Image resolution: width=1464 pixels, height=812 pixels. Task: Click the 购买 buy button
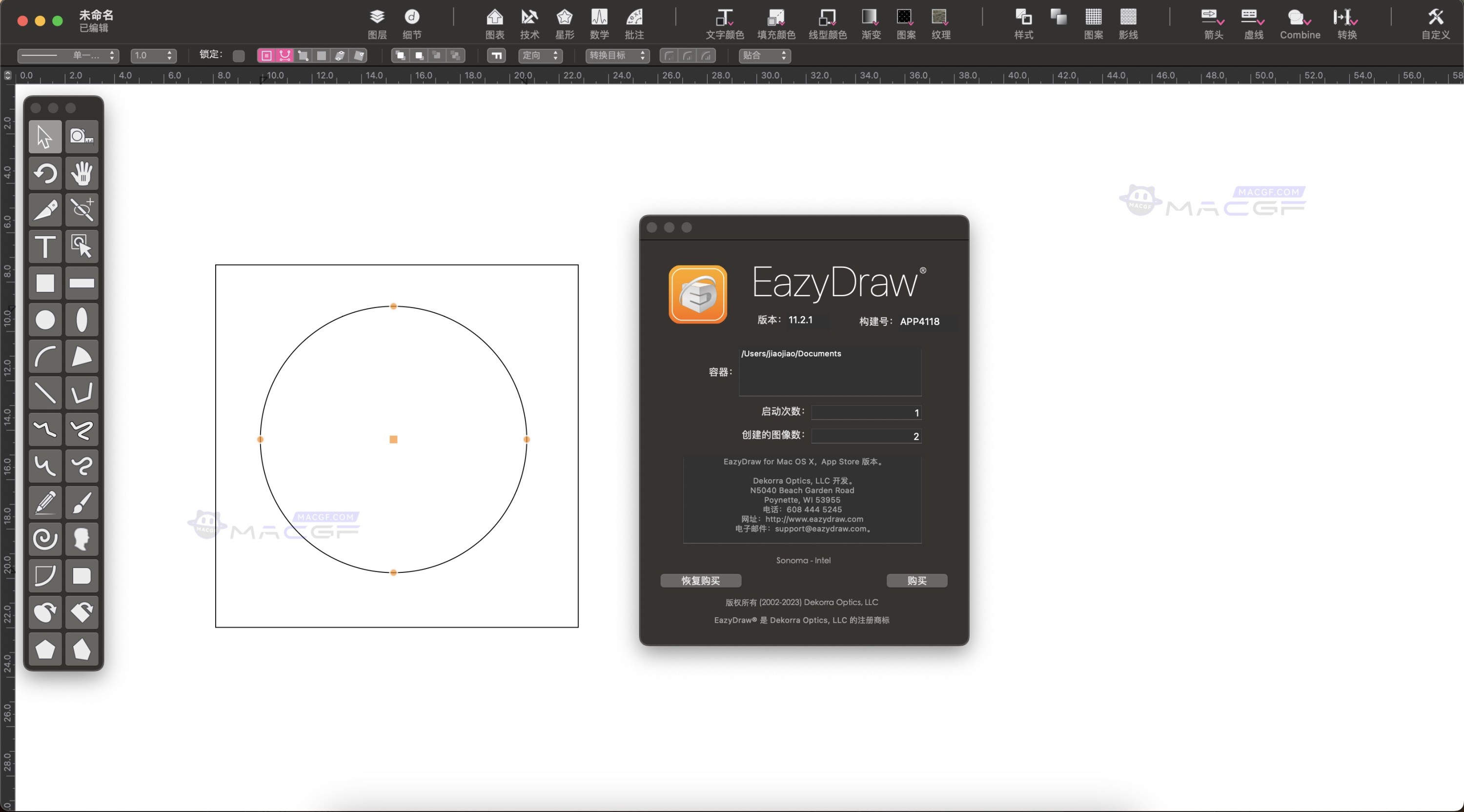click(x=916, y=580)
